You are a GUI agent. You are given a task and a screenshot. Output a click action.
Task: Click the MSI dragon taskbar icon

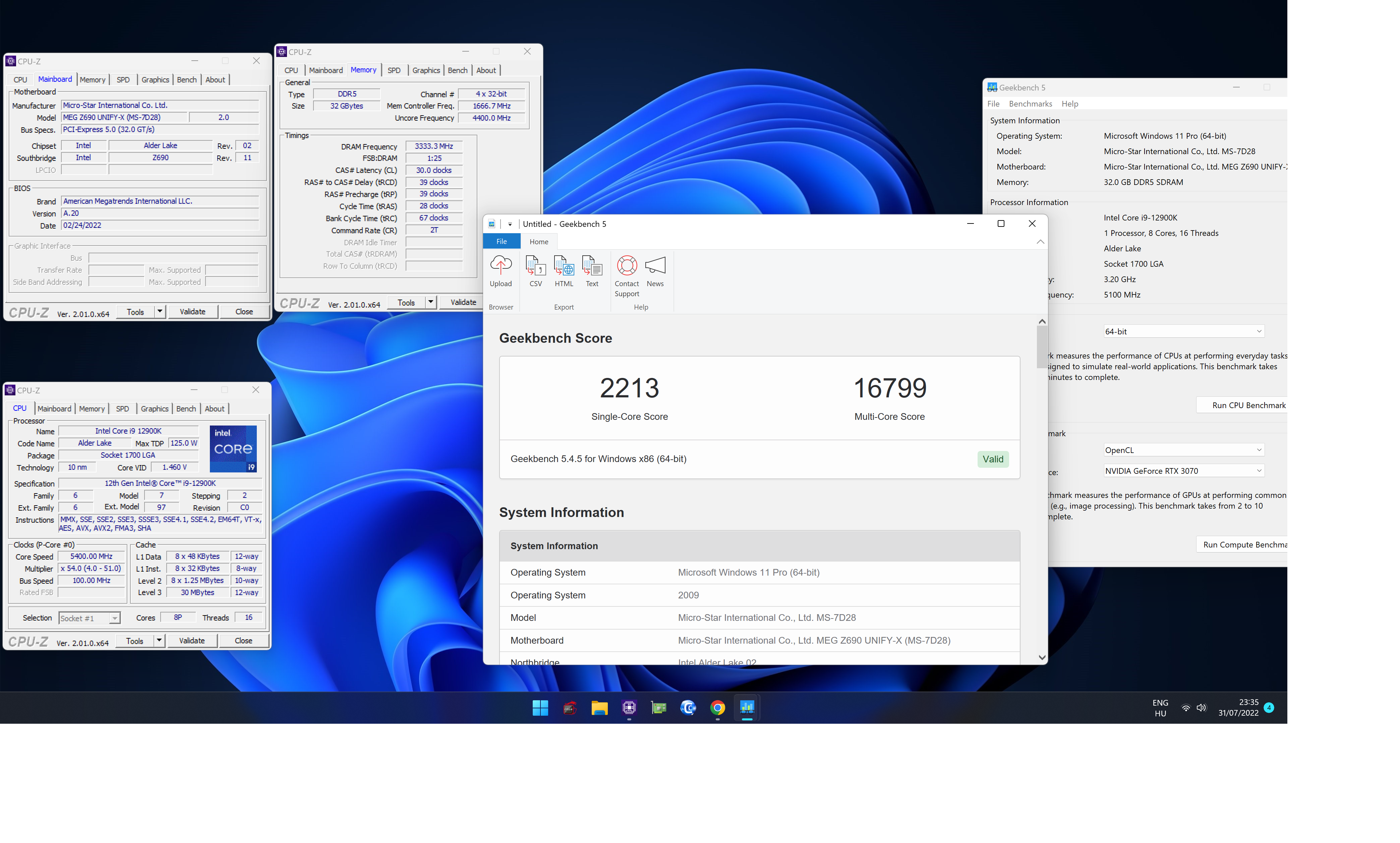pyautogui.click(x=570, y=708)
